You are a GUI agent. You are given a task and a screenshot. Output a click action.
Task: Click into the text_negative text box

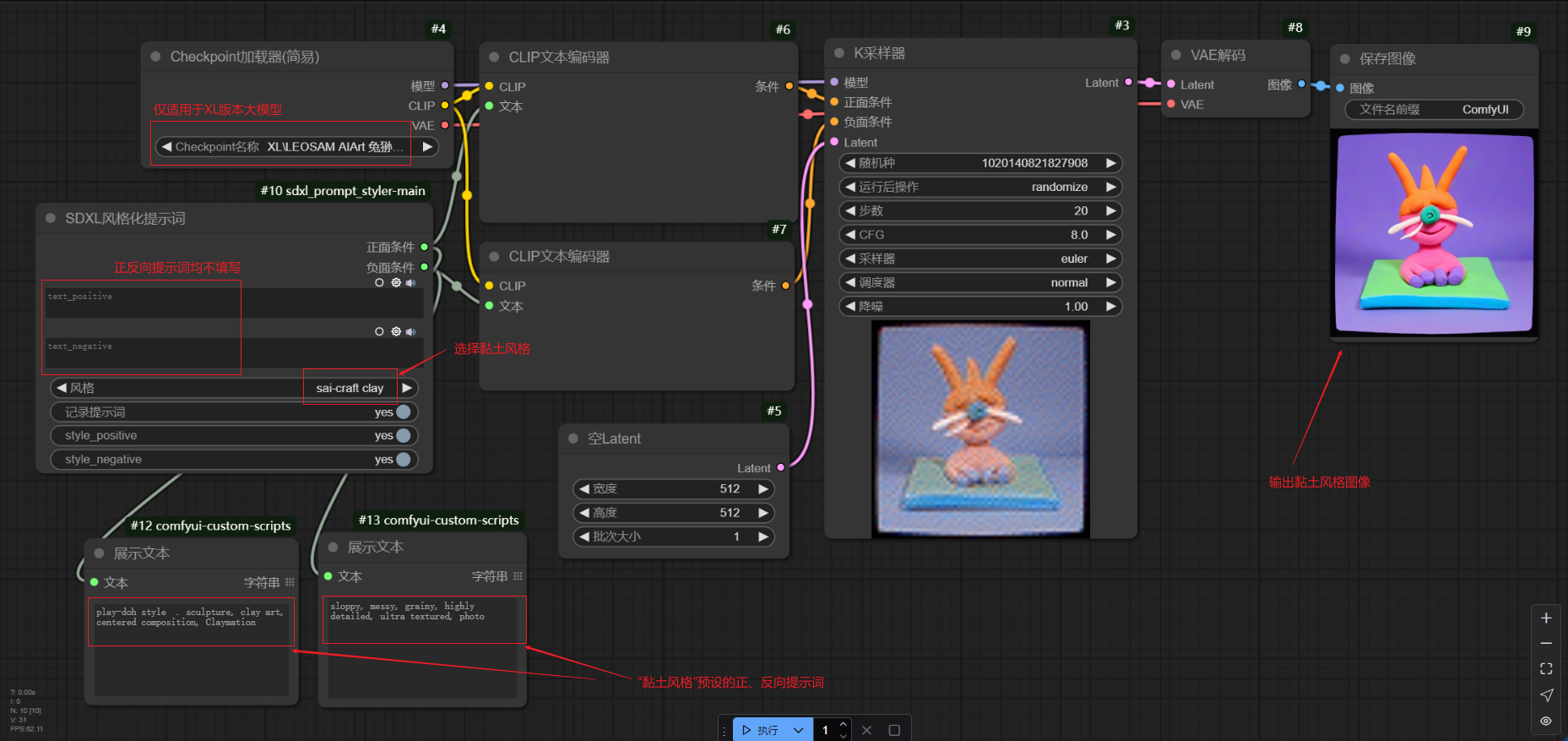click(235, 353)
